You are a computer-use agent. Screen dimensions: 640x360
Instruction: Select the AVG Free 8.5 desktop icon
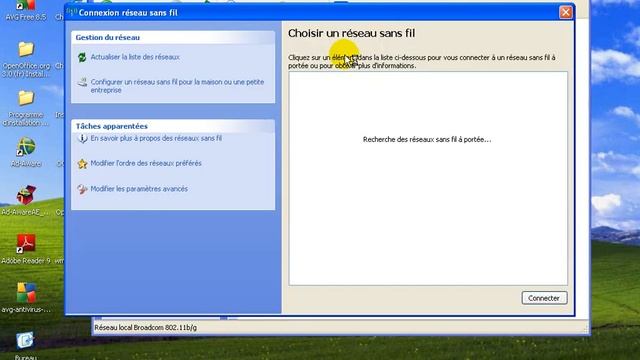26,10
